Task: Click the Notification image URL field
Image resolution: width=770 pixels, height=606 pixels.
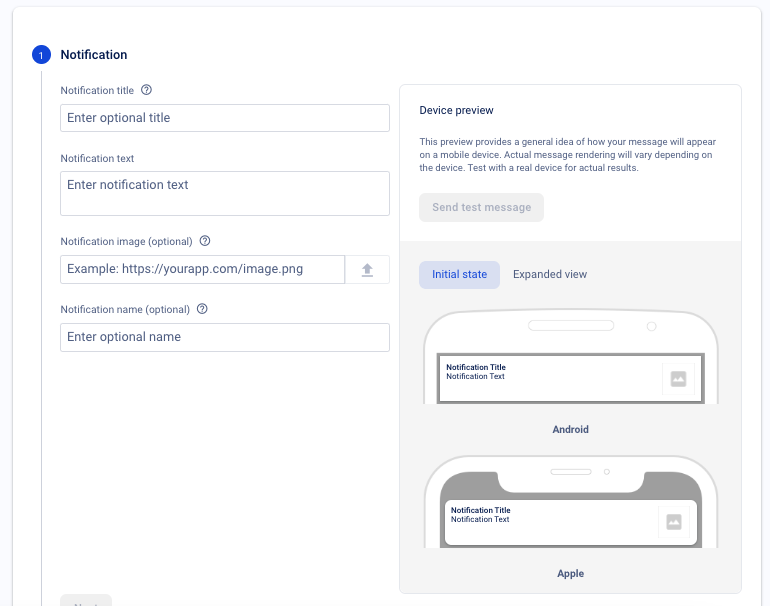Action: 202,269
